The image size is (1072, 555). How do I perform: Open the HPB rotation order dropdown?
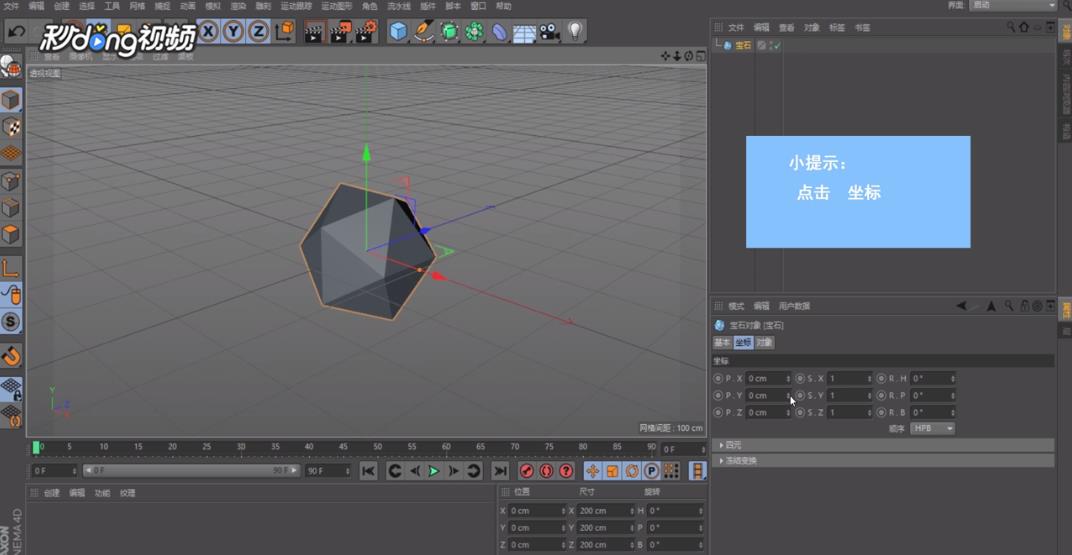click(x=933, y=429)
